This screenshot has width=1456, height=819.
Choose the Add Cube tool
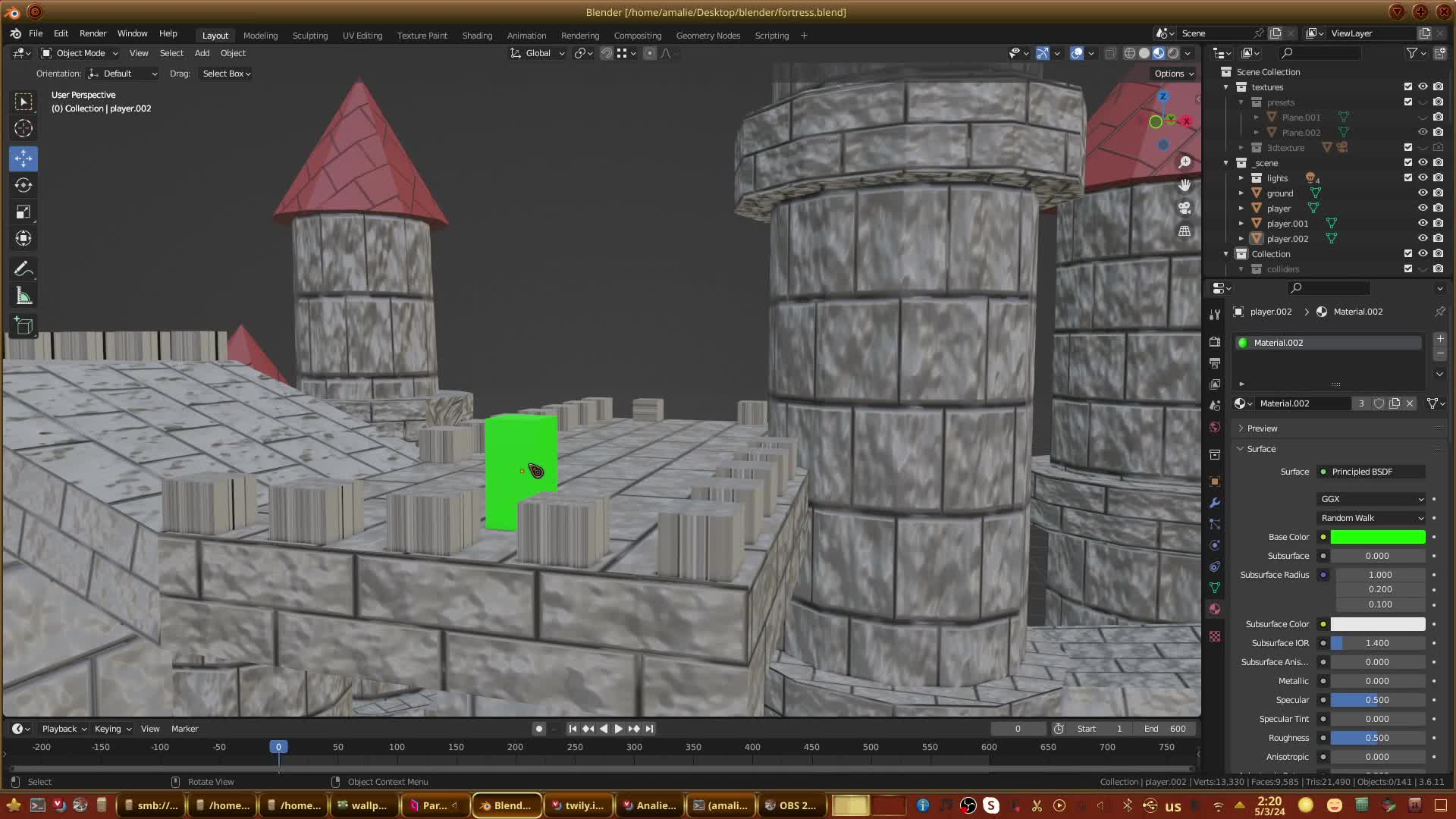coord(24,326)
